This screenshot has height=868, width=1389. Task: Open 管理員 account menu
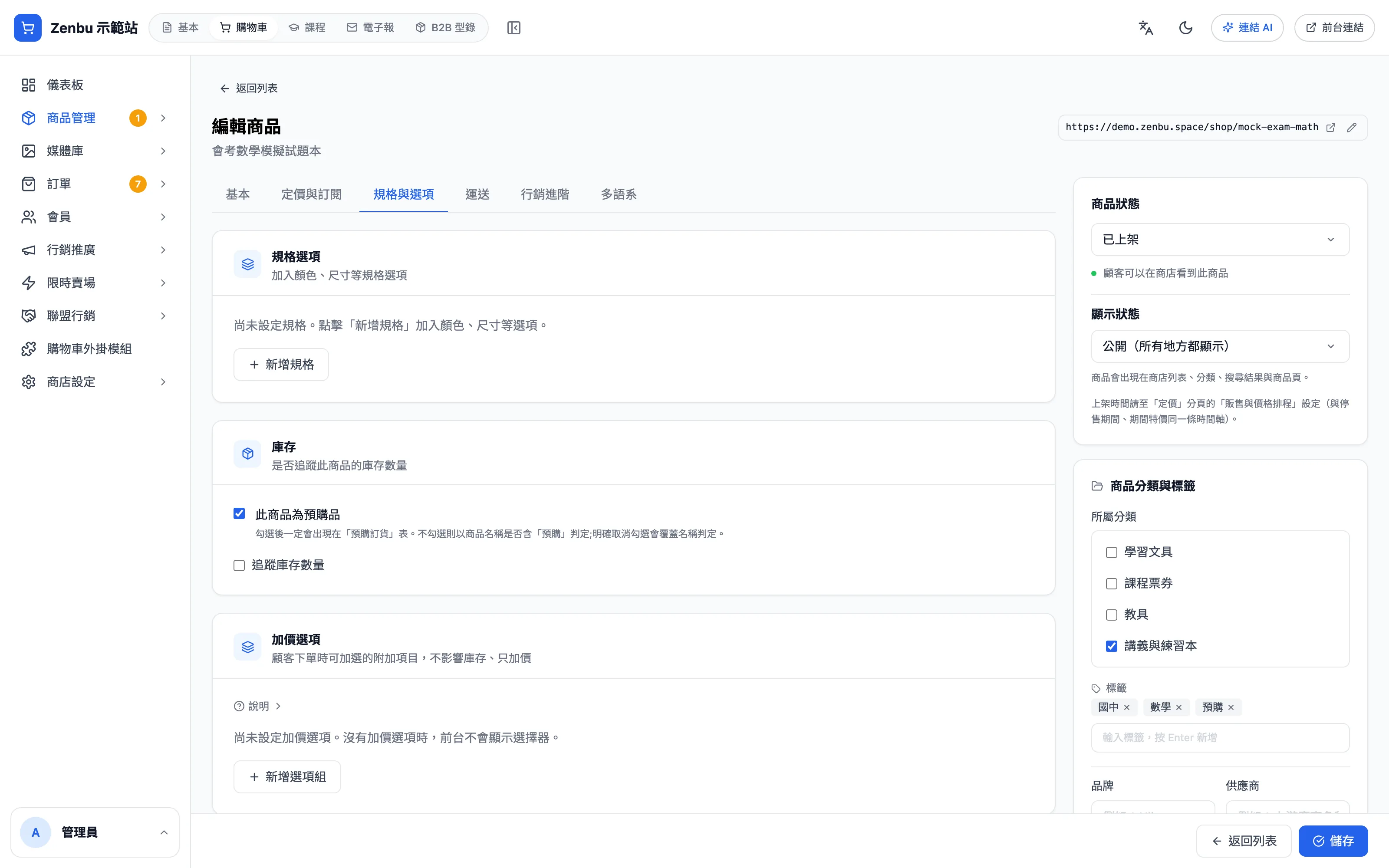[95, 832]
